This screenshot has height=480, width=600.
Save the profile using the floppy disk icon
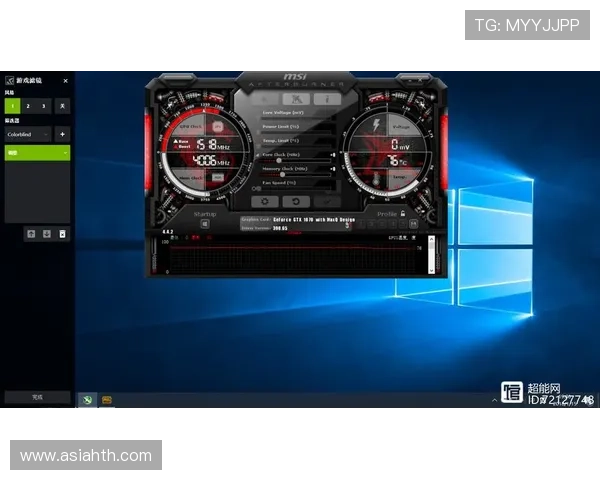coord(413,224)
